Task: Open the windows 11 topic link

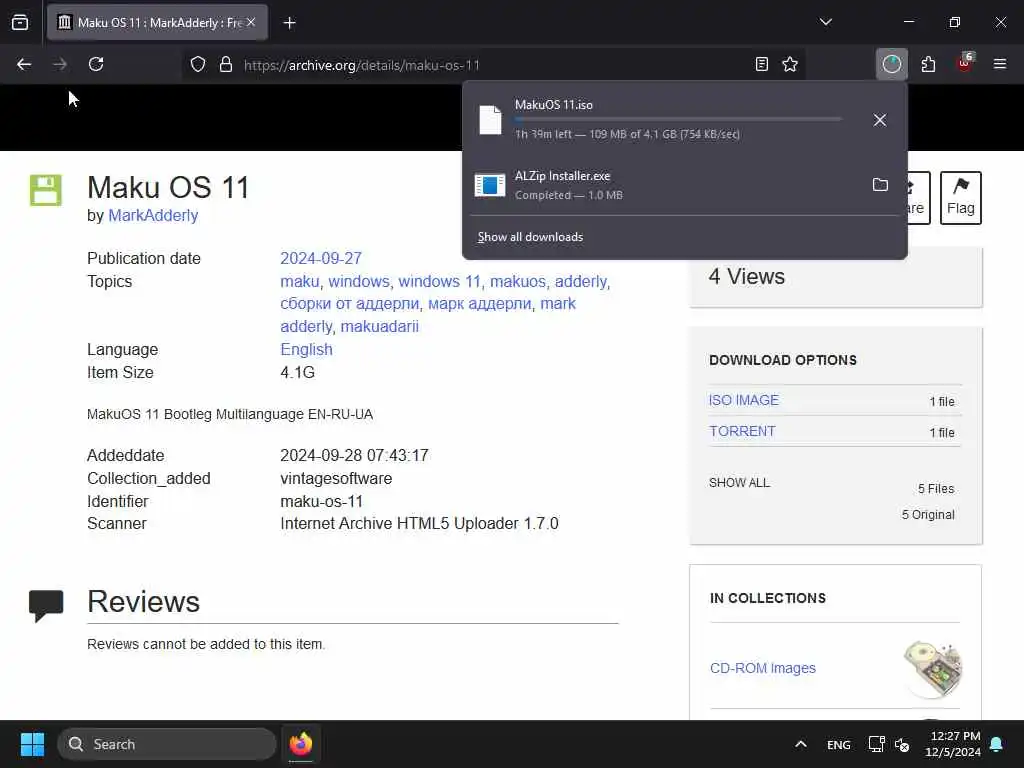Action: [x=440, y=281]
